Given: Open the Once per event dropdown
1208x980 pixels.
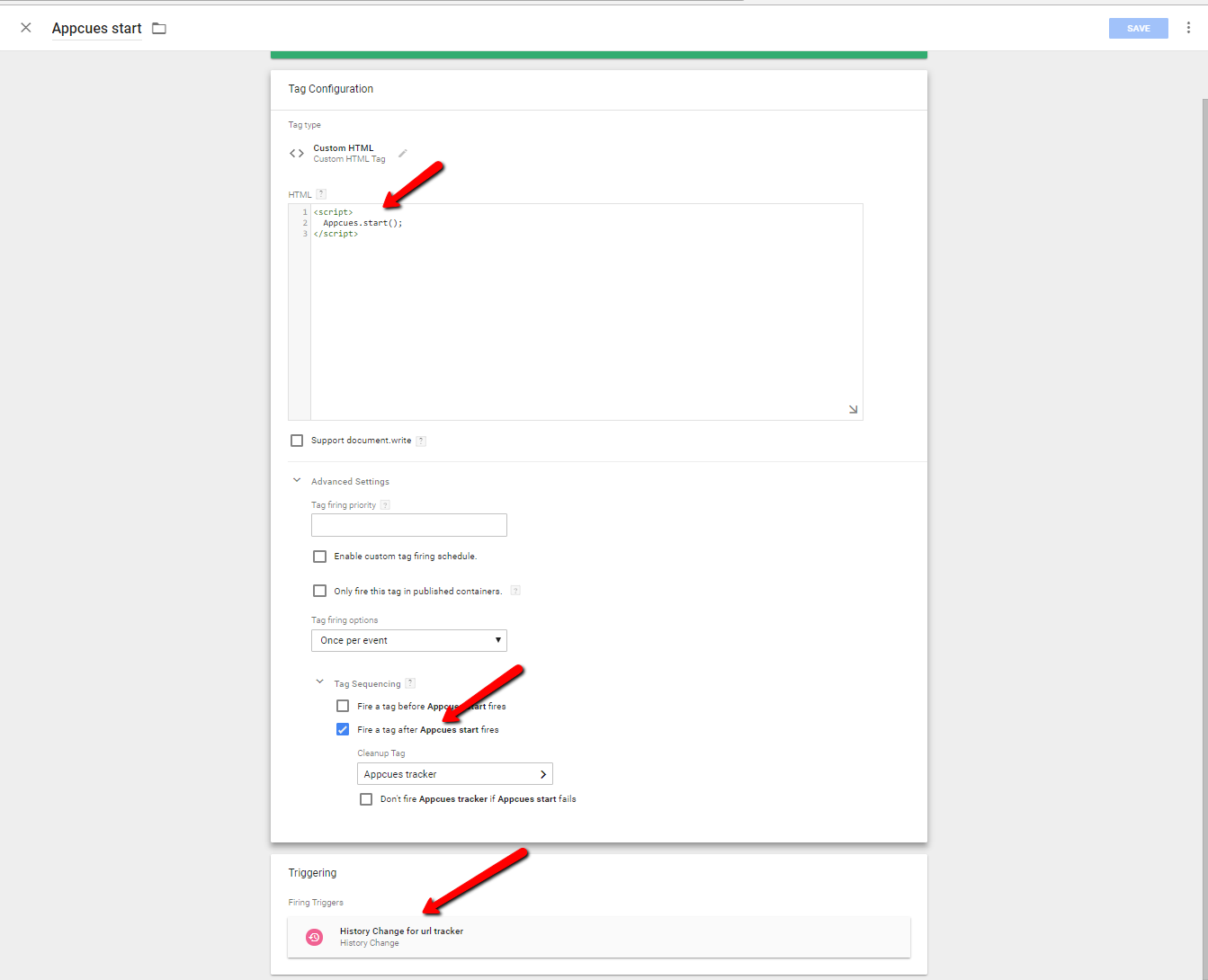Looking at the screenshot, I should point(409,640).
